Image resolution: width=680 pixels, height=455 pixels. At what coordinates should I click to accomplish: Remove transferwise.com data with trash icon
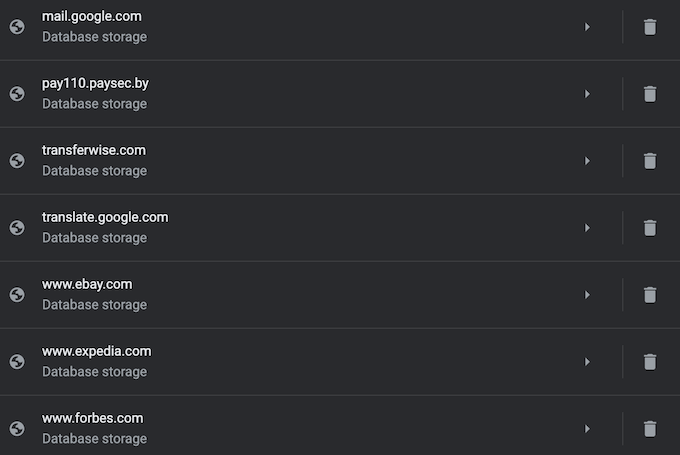pos(650,161)
